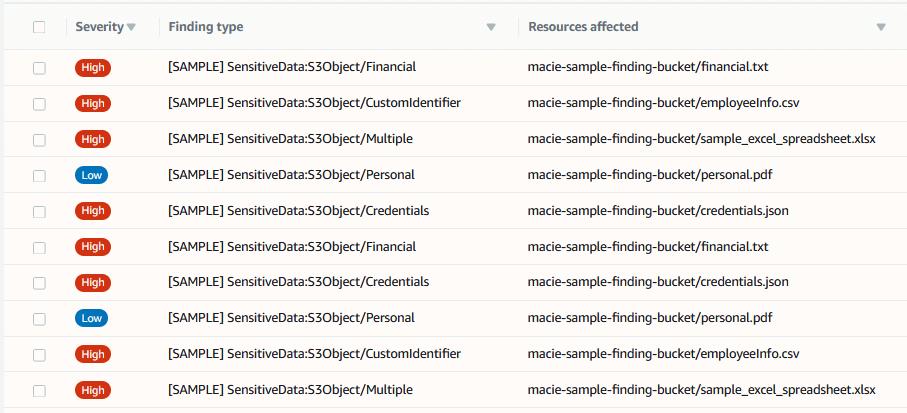
Task: Click the Finding type column header label
Action: coord(206,27)
